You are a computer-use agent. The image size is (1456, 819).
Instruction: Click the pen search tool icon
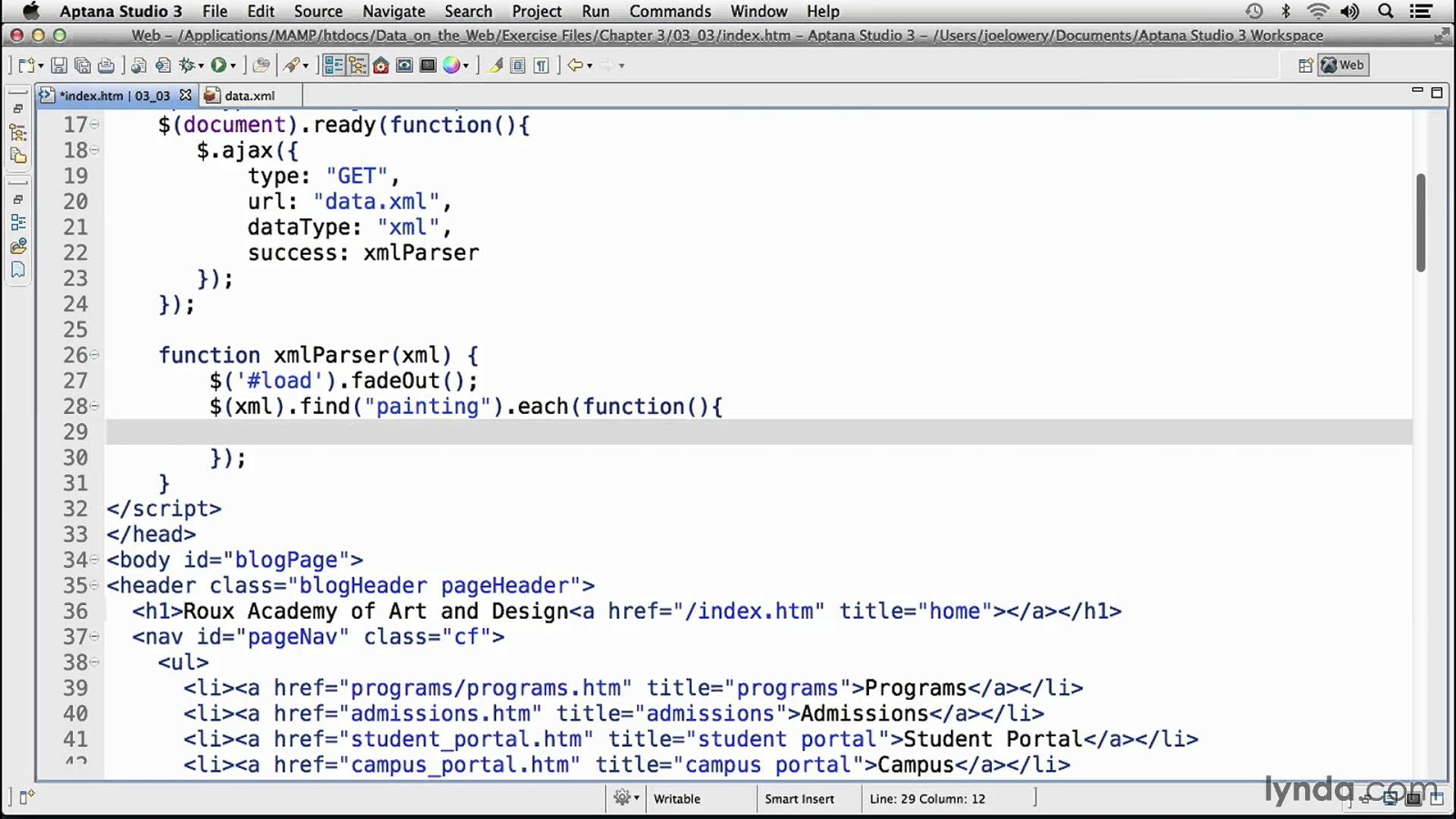[x=292, y=66]
